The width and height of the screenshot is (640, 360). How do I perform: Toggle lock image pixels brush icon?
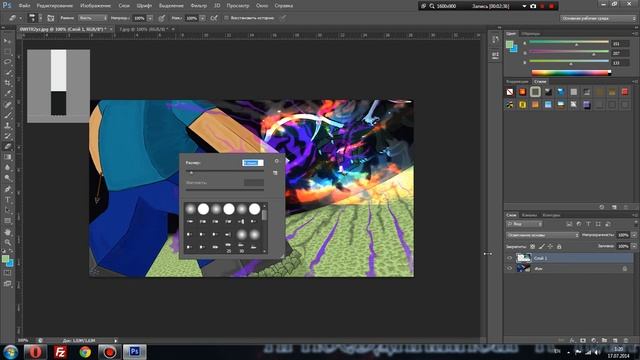tap(542, 247)
